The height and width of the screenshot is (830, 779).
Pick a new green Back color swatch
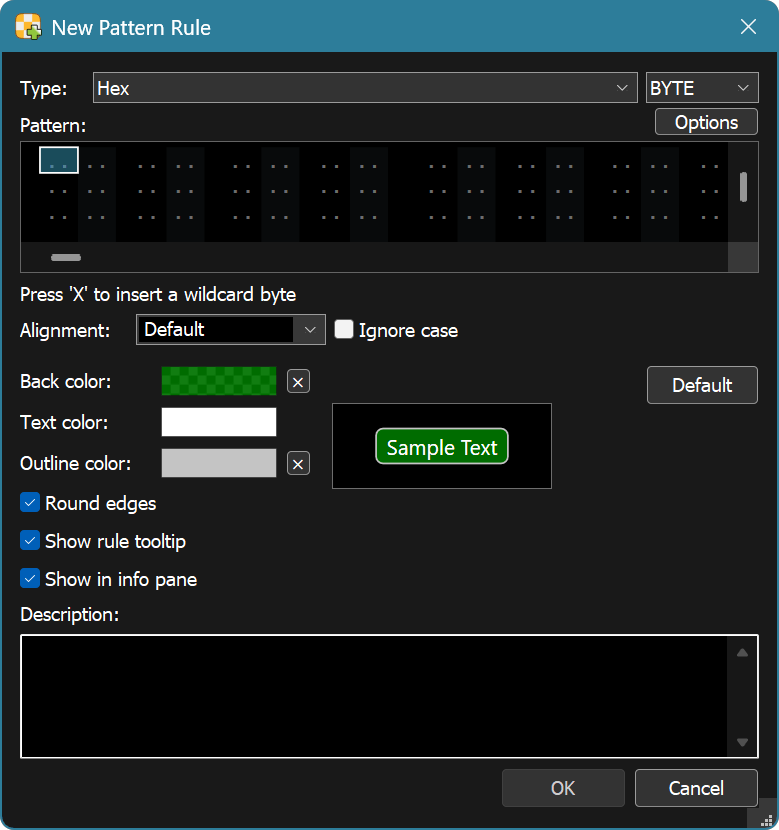click(x=219, y=381)
